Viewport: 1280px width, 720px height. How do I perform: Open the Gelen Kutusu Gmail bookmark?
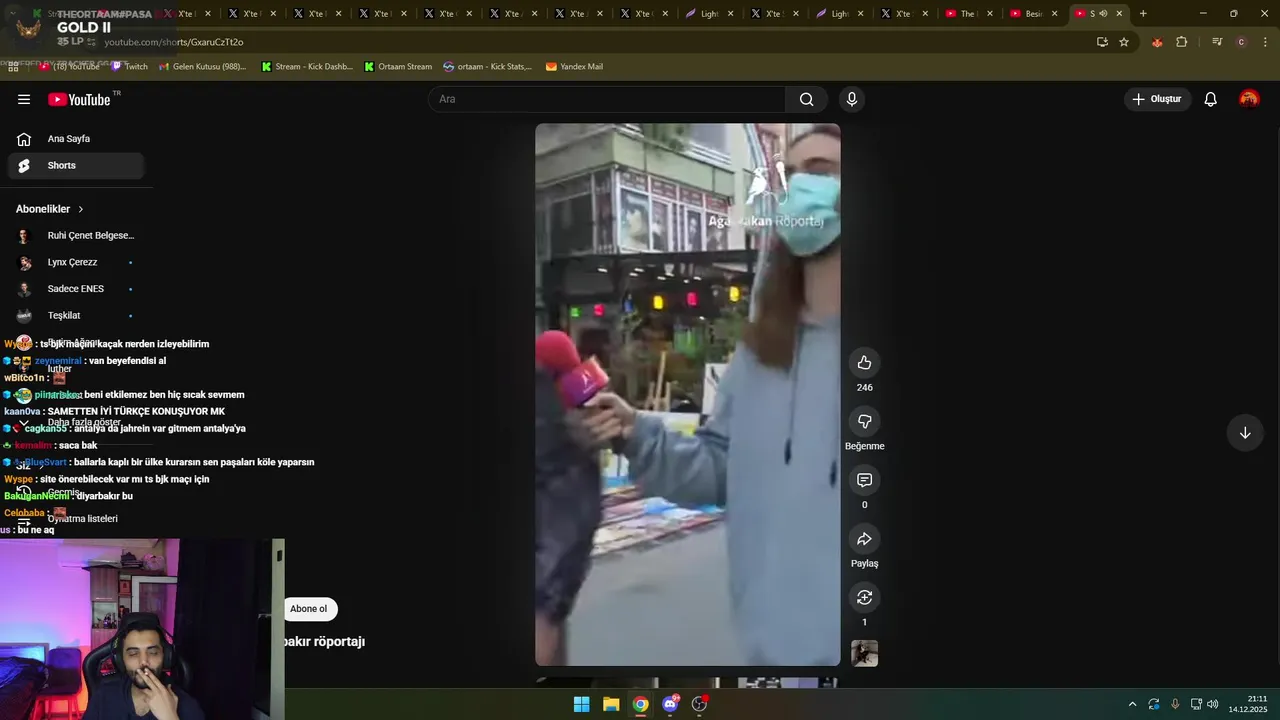[x=202, y=67]
